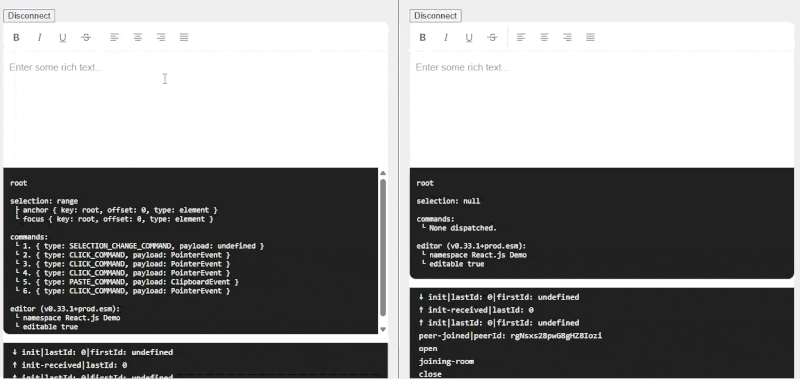
Task: Click 'init-received|lastId: 0' log on right
Action: coord(476,310)
